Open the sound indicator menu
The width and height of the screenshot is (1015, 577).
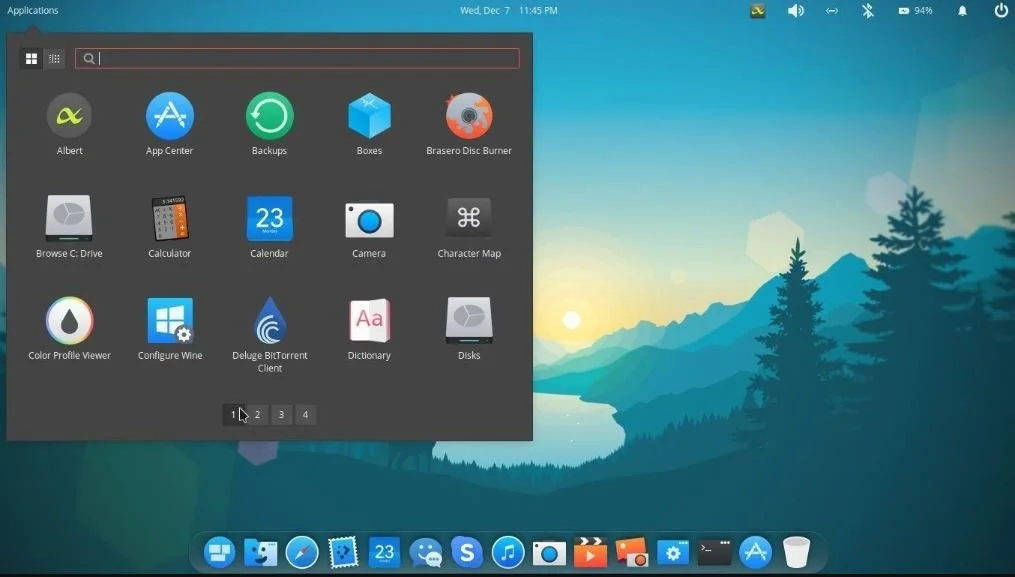[795, 11]
